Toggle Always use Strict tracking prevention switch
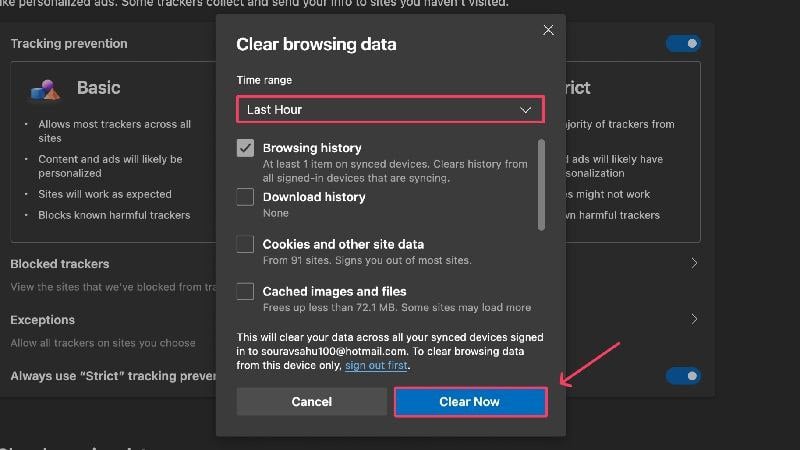This screenshot has height=450, width=800. (683, 376)
